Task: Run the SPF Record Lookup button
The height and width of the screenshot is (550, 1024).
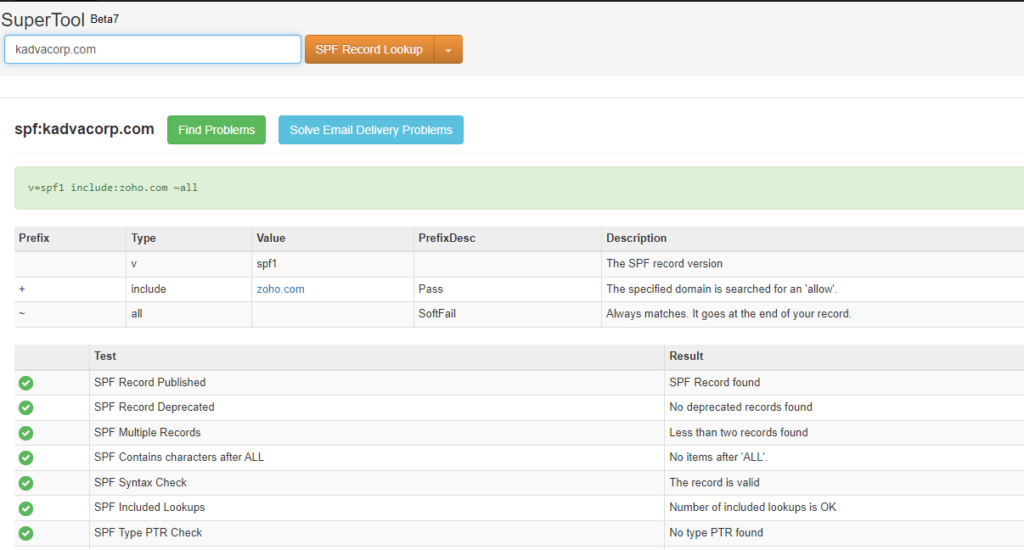Action: (369, 50)
